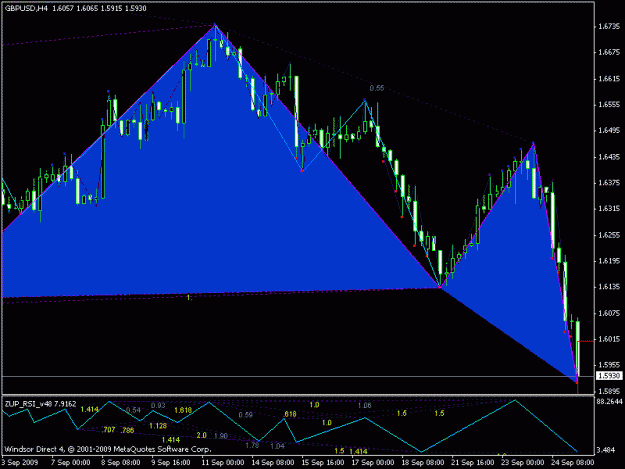Screen dimensions: 625x469
Task: Select the 1.5895 price axis label
Action: click(609, 391)
